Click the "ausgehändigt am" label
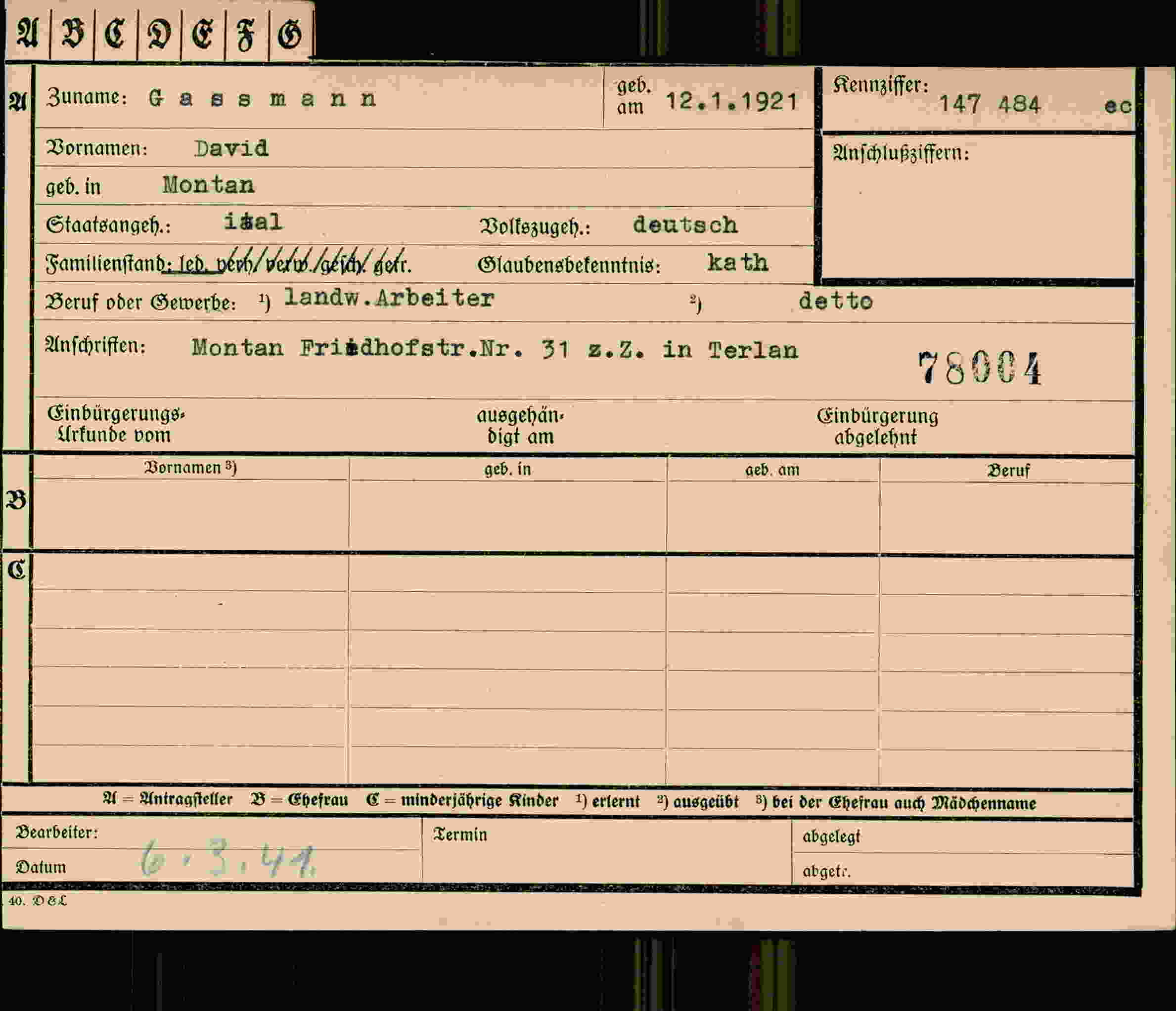 pos(520,426)
